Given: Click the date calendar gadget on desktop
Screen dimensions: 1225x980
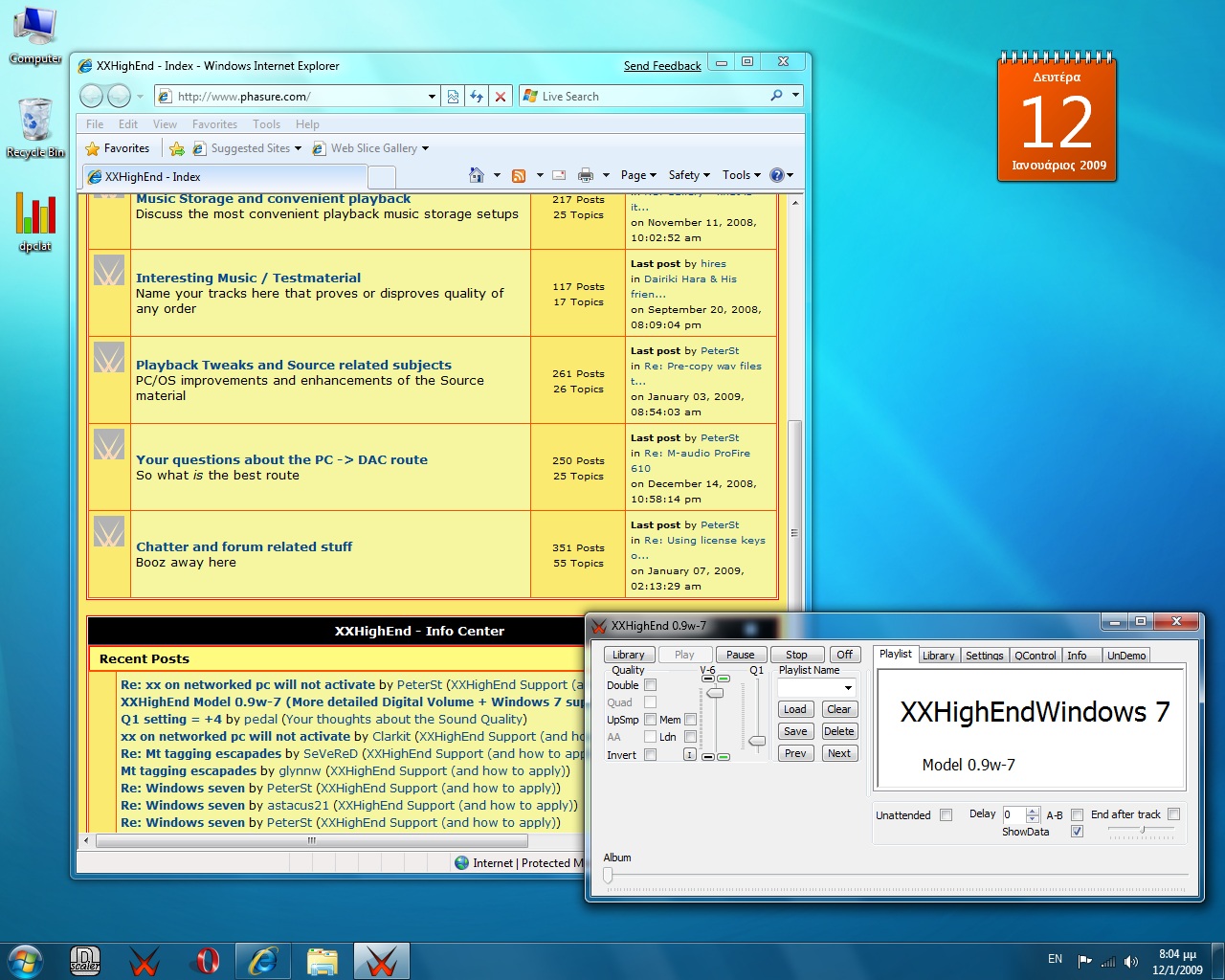Looking at the screenshot, I should pyautogui.click(x=1057, y=118).
